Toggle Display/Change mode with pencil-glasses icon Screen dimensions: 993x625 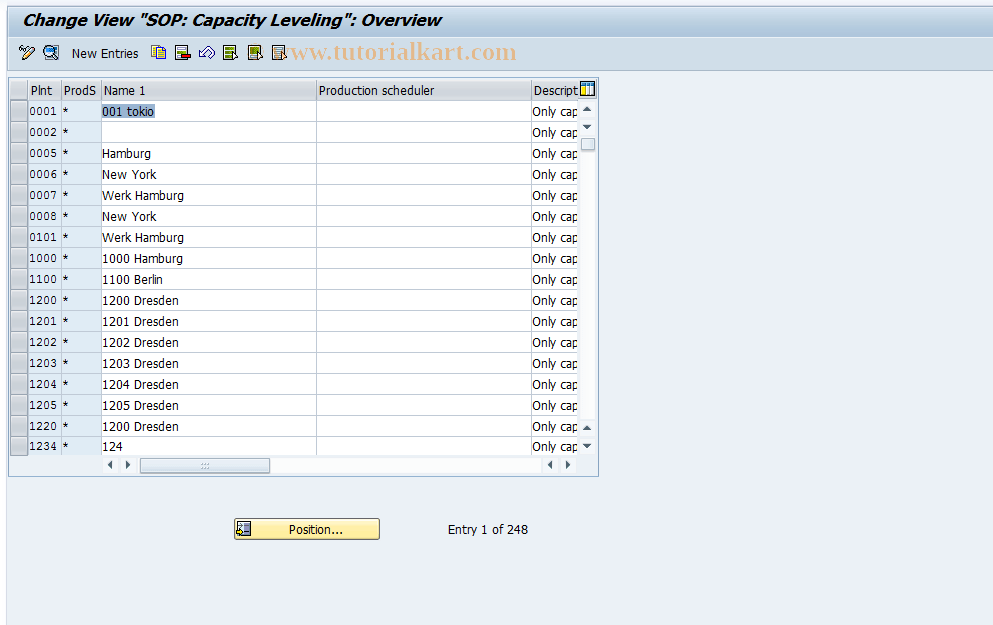pos(25,53)
